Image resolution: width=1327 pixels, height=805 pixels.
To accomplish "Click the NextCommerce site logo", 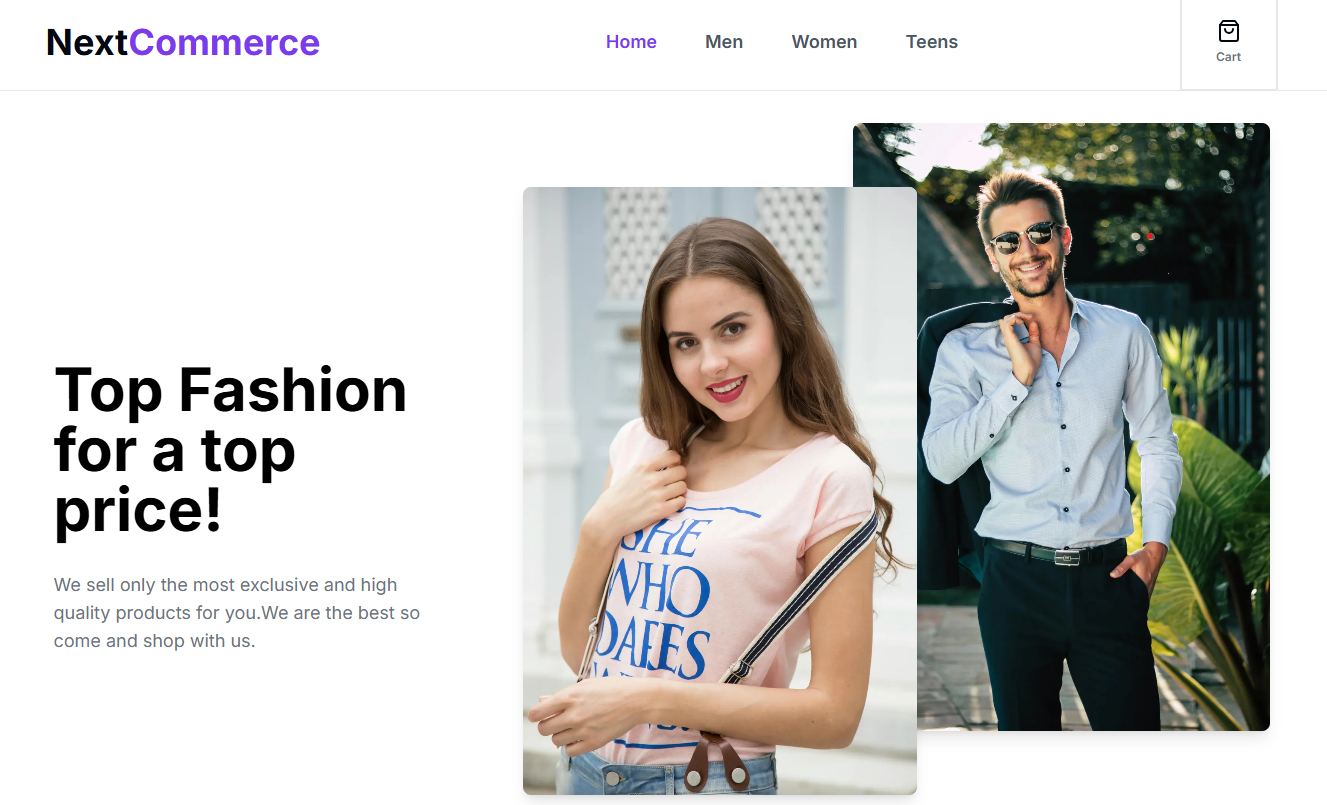I will click(x=183, y=43).
